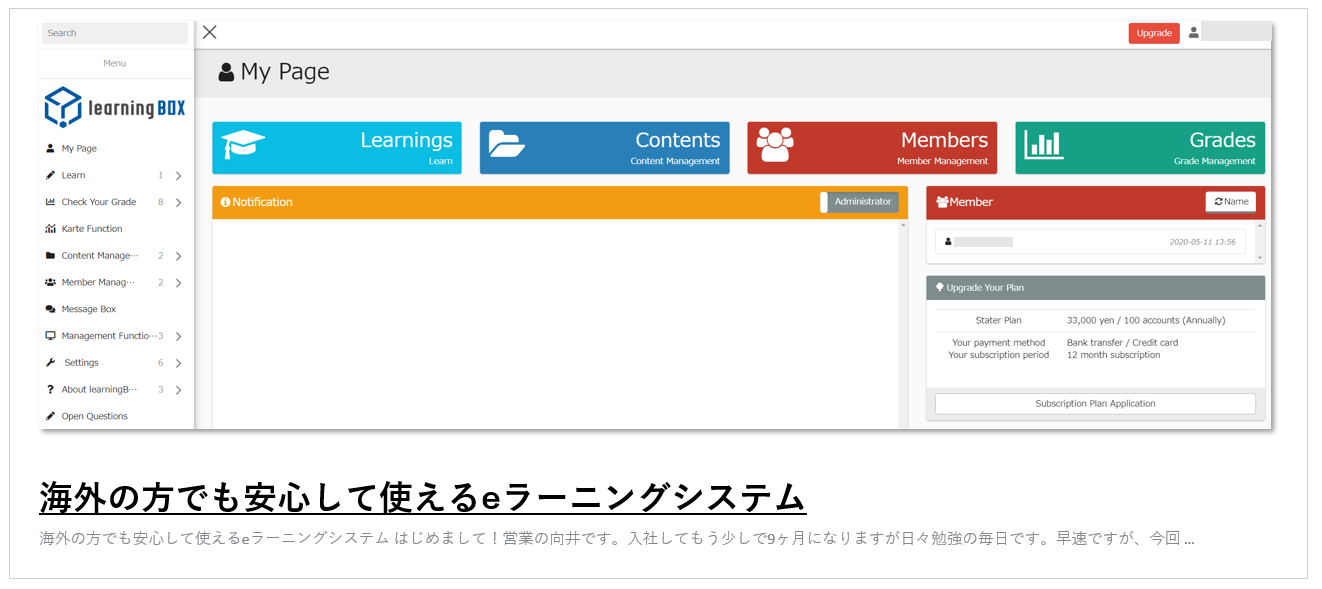The image size is (1322, 589).
Task: Click the bar chart icon on Grades tile
Action: tap(1044, 146)
